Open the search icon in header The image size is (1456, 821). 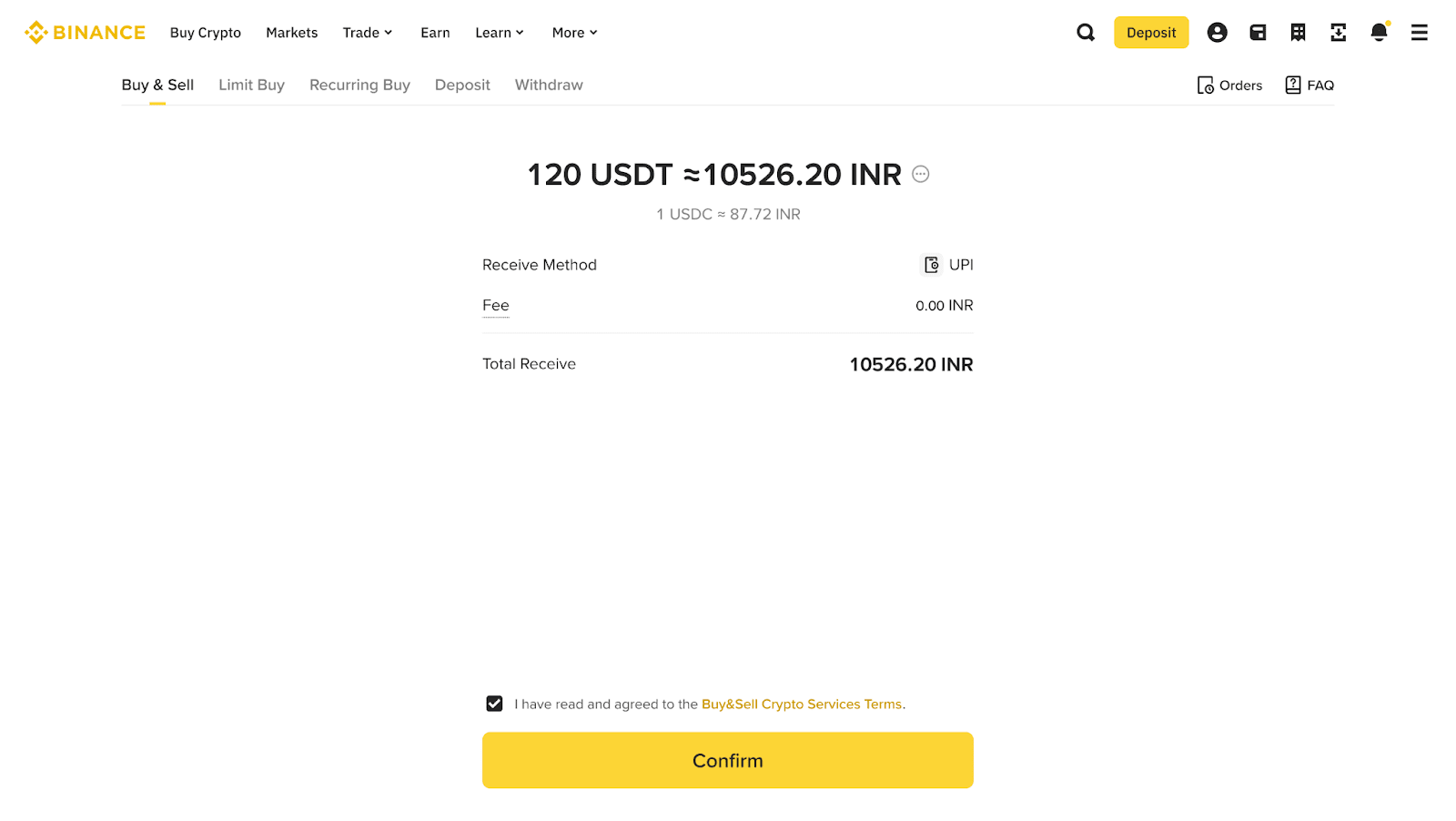[x=1086, y=33]
